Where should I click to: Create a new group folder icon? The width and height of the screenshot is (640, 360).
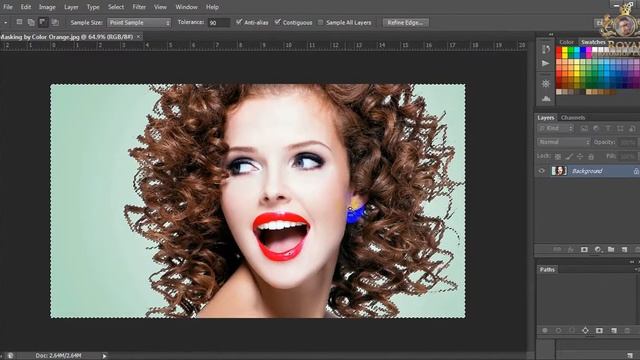tap(611, 249)
